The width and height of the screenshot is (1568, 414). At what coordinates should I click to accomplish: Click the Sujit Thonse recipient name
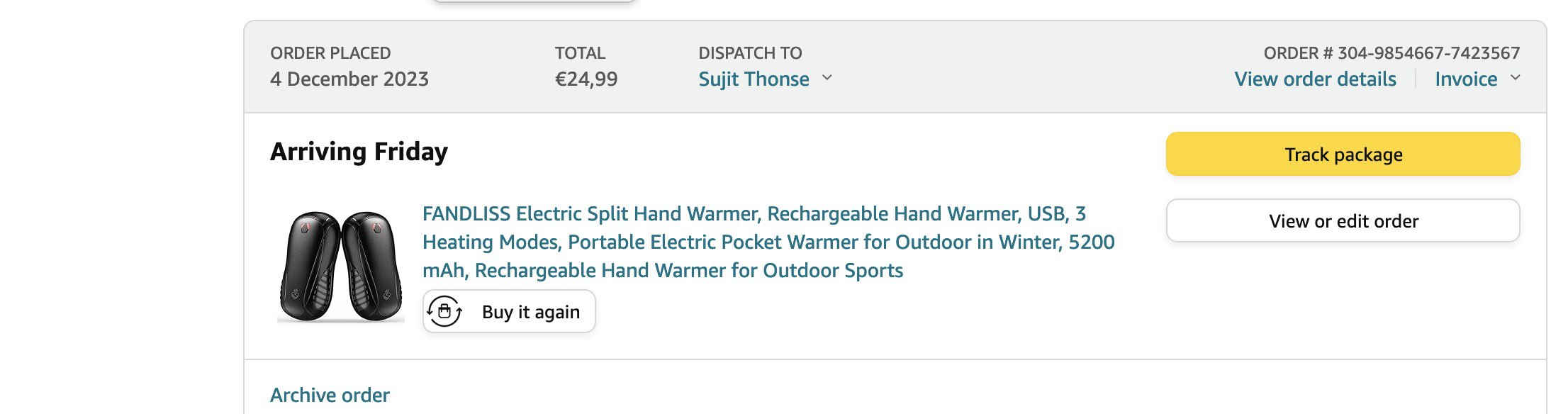coord(754,79)
